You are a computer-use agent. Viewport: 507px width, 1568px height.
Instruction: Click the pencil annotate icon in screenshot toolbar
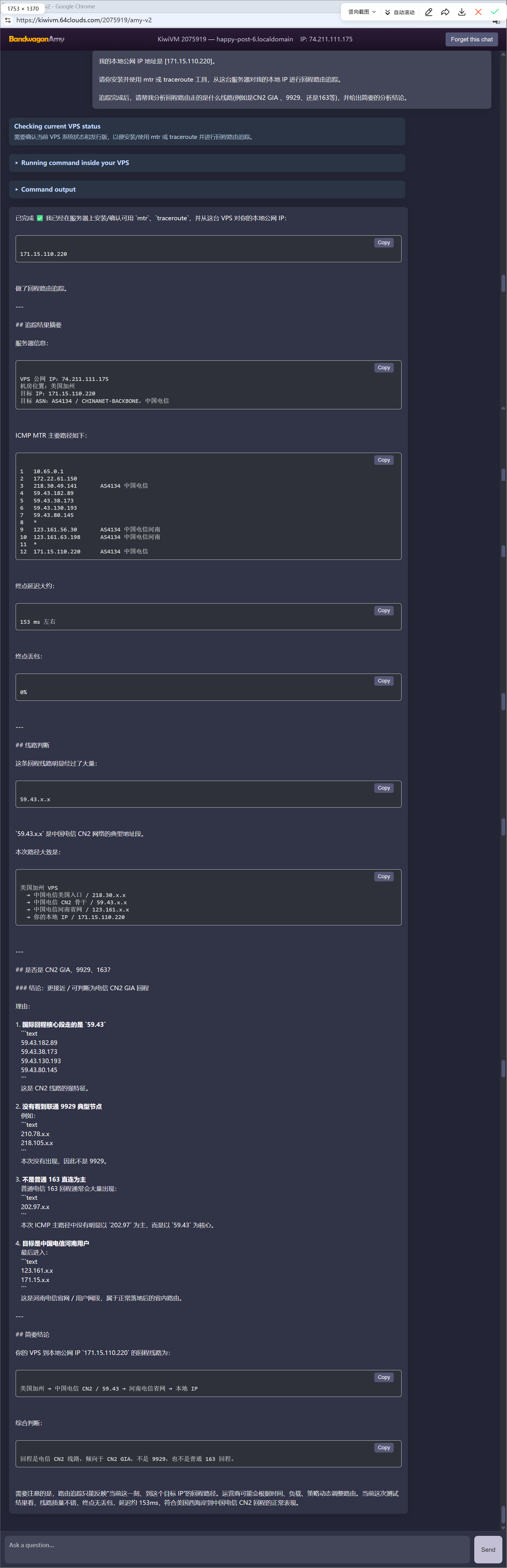tap(429, 12)
